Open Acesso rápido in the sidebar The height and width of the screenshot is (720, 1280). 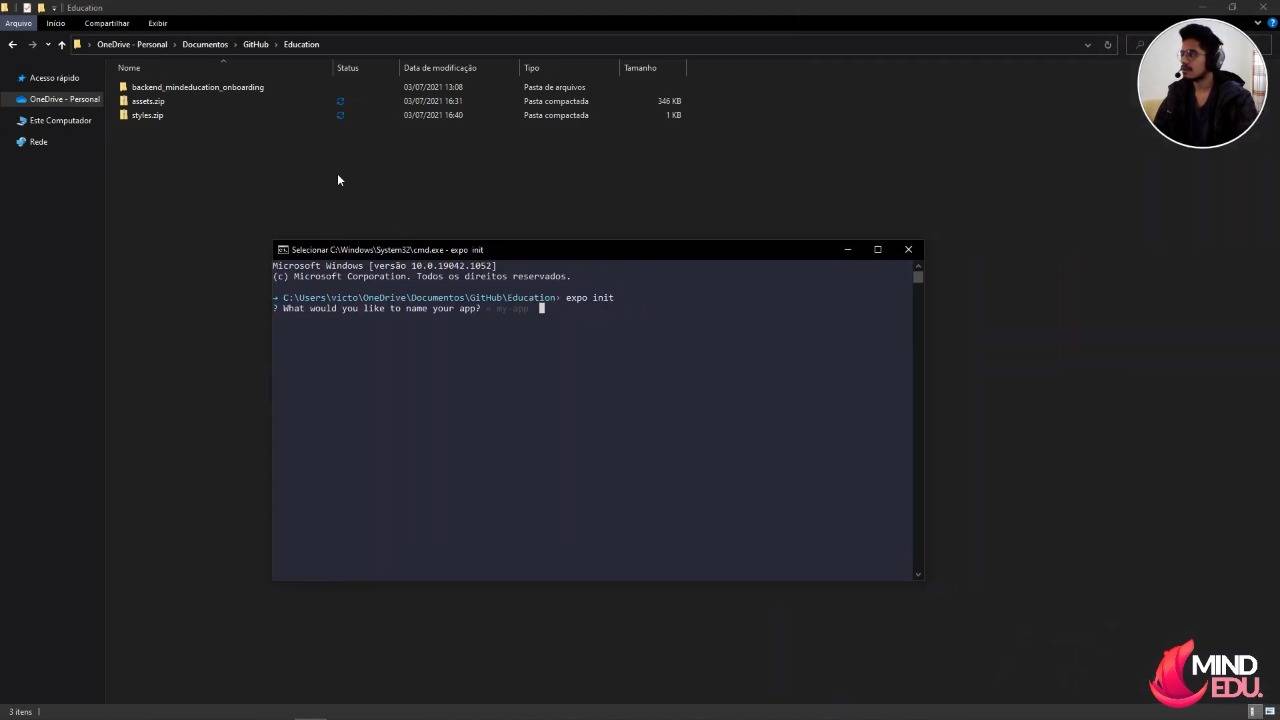click(x=54, y=78)
